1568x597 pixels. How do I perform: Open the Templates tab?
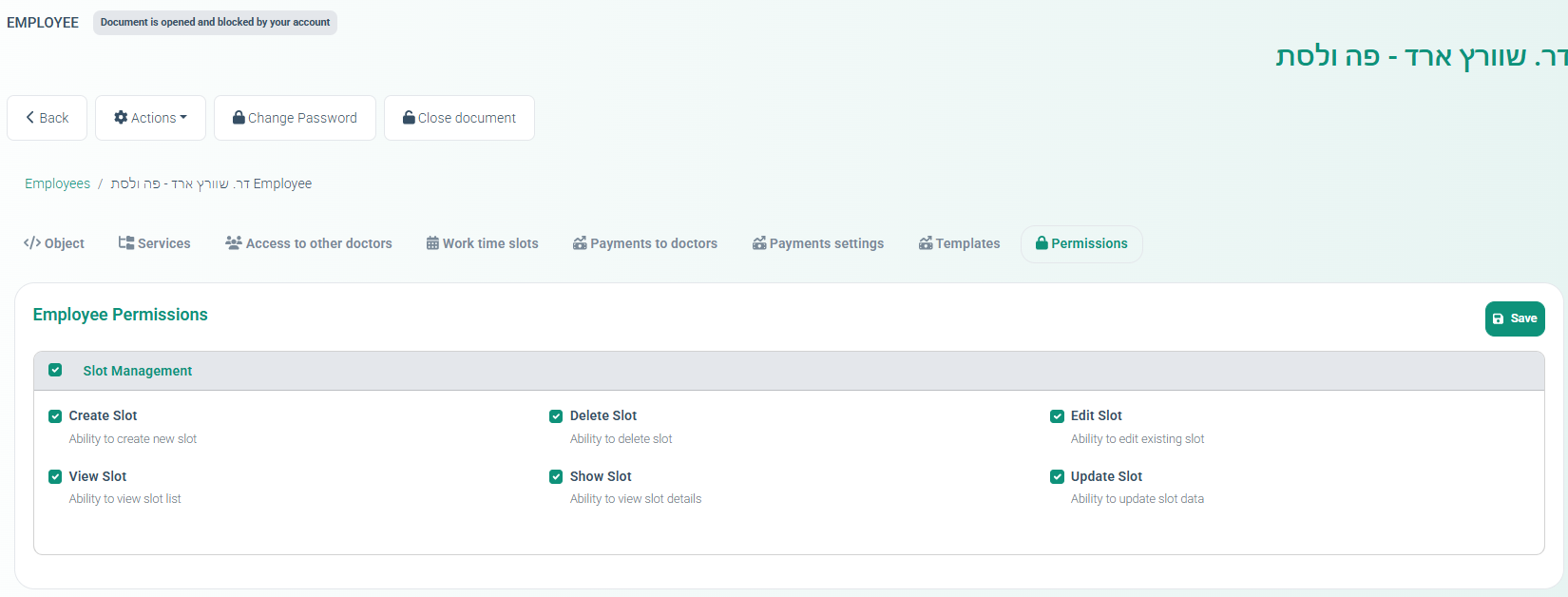point(960,243)
